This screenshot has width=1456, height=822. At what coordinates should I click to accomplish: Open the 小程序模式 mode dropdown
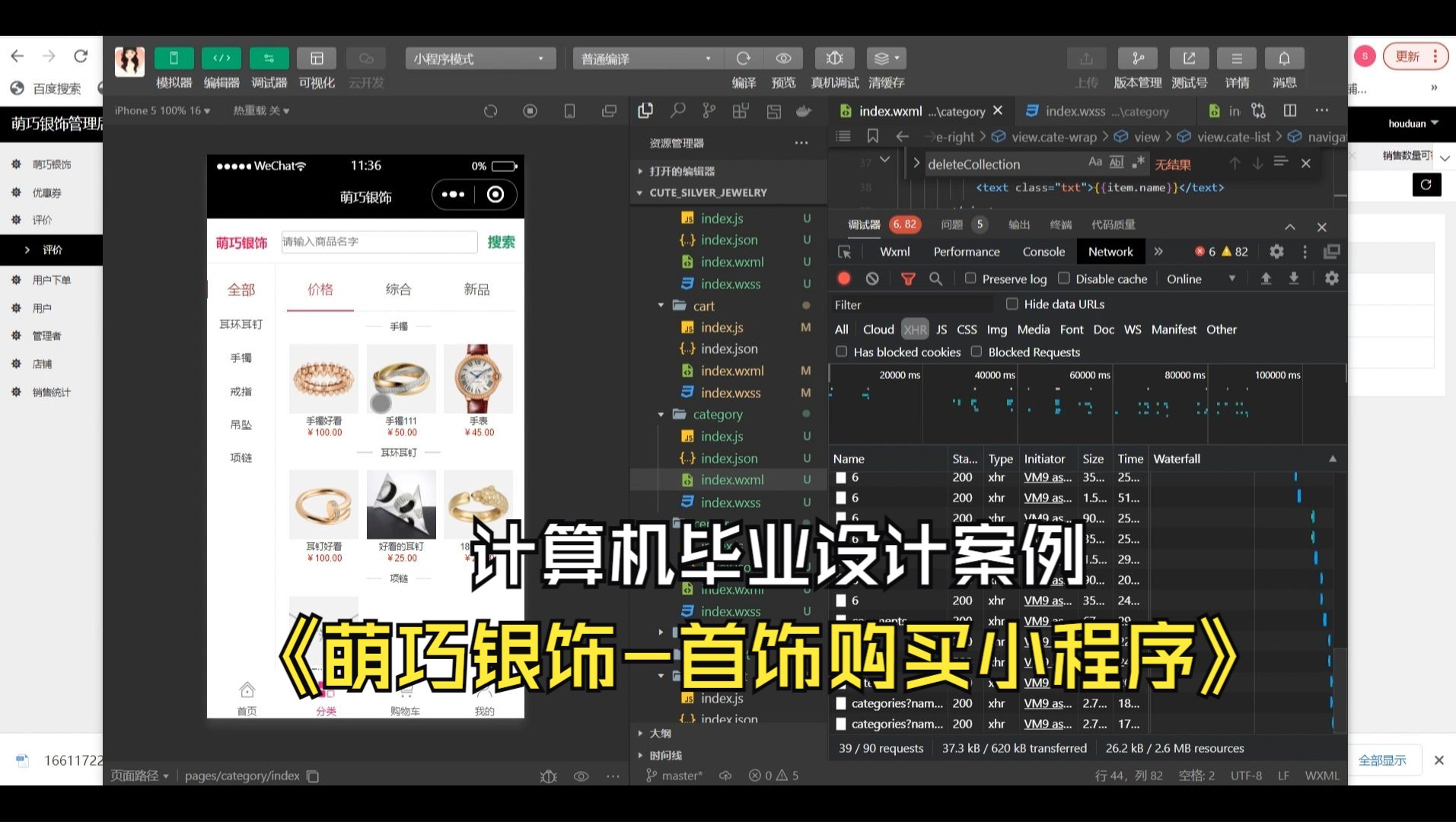[480, 59]
